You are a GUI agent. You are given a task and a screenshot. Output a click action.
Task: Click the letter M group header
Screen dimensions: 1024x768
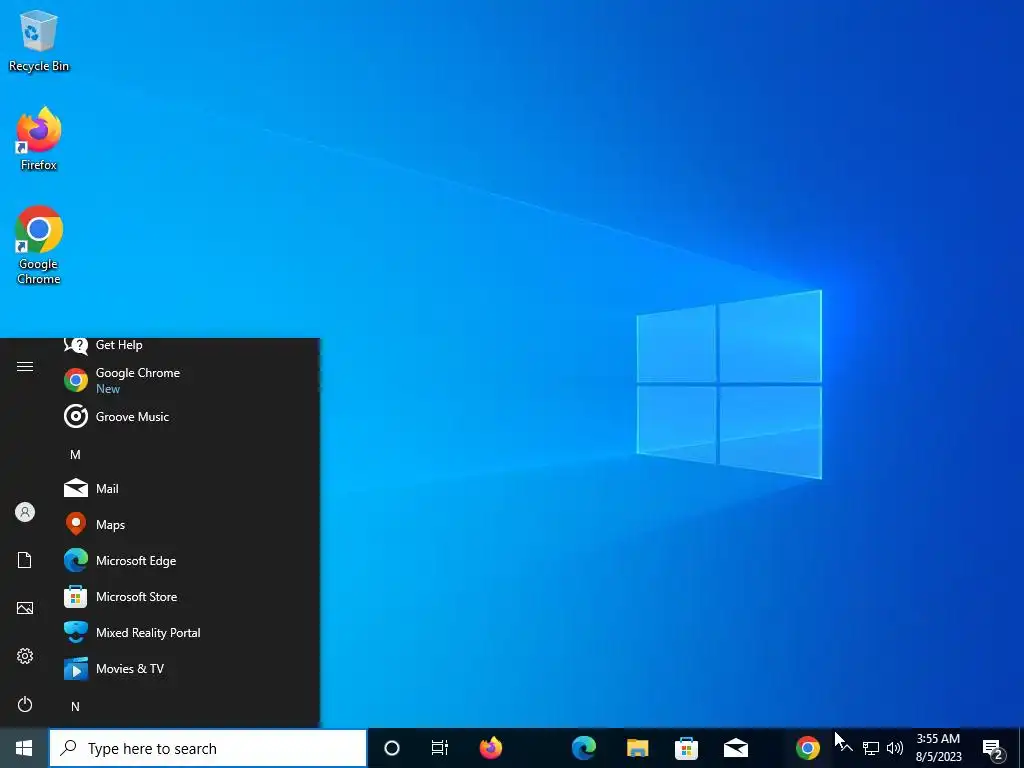pyautogui.click(x=75, y=455)
